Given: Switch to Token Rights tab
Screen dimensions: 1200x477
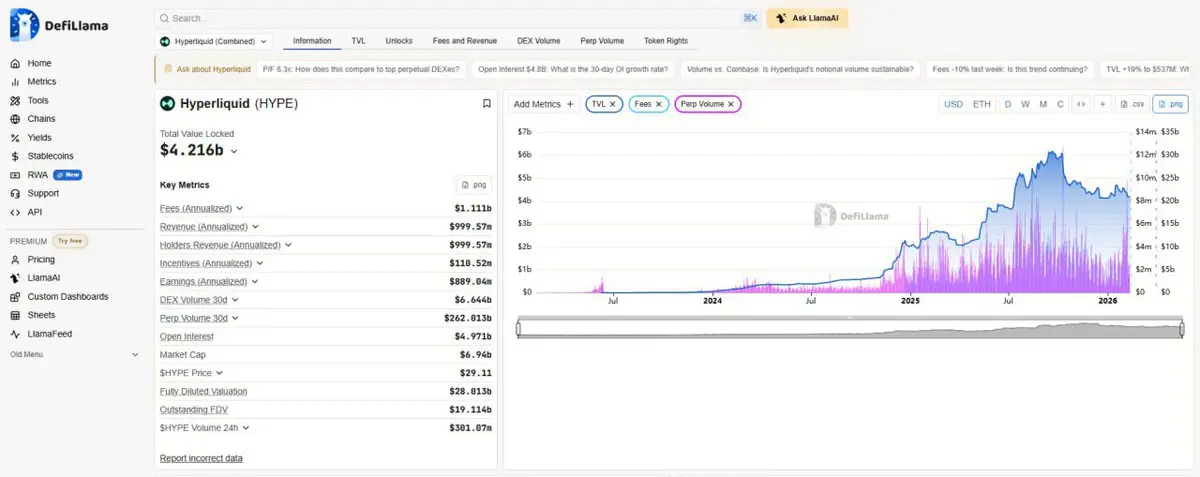Looking at the screenshot, I should point(666,41).
